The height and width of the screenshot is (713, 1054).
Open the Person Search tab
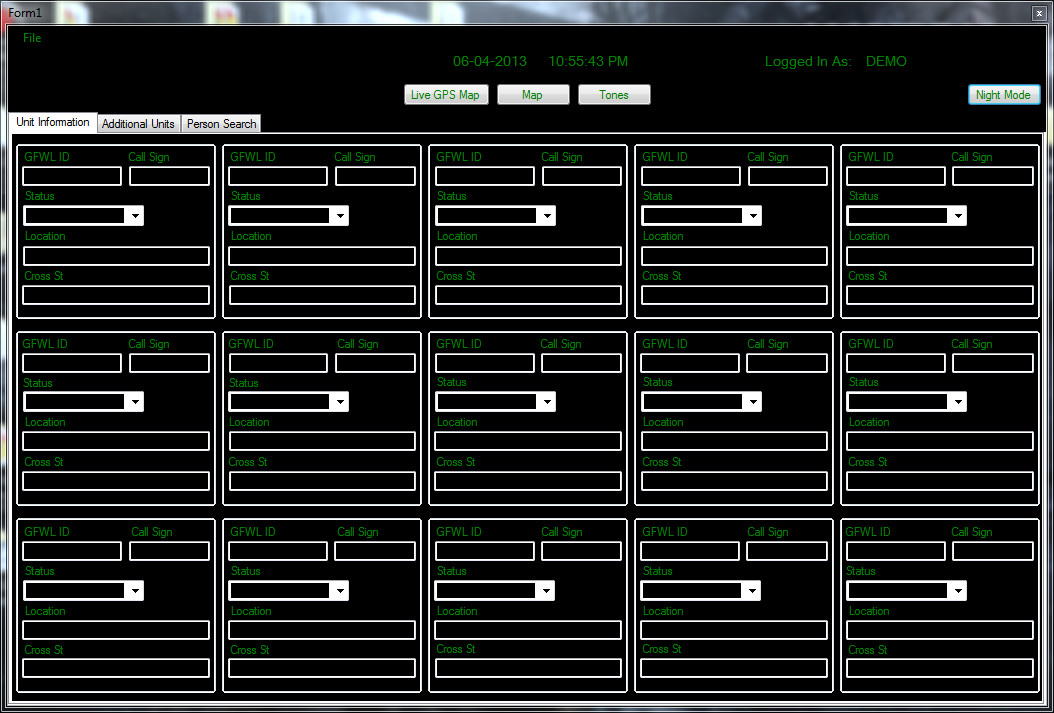click(x=221, y=124)
